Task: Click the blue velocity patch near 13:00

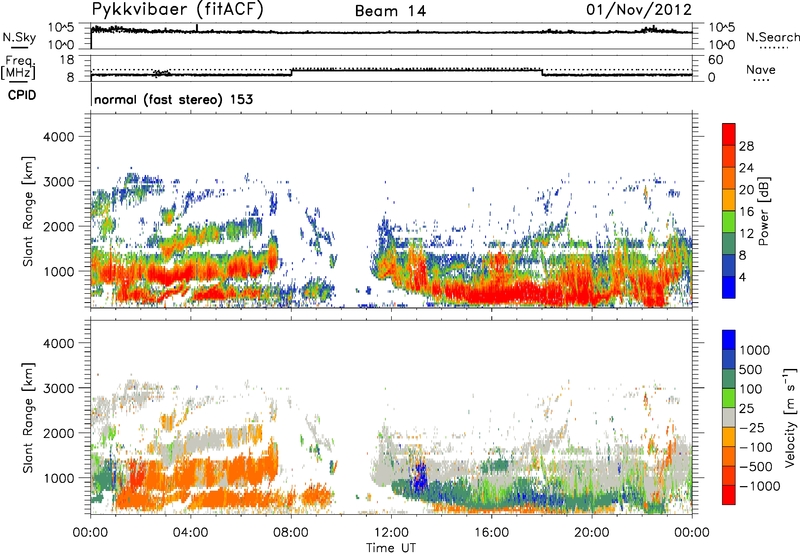Action: click(421, 476)
